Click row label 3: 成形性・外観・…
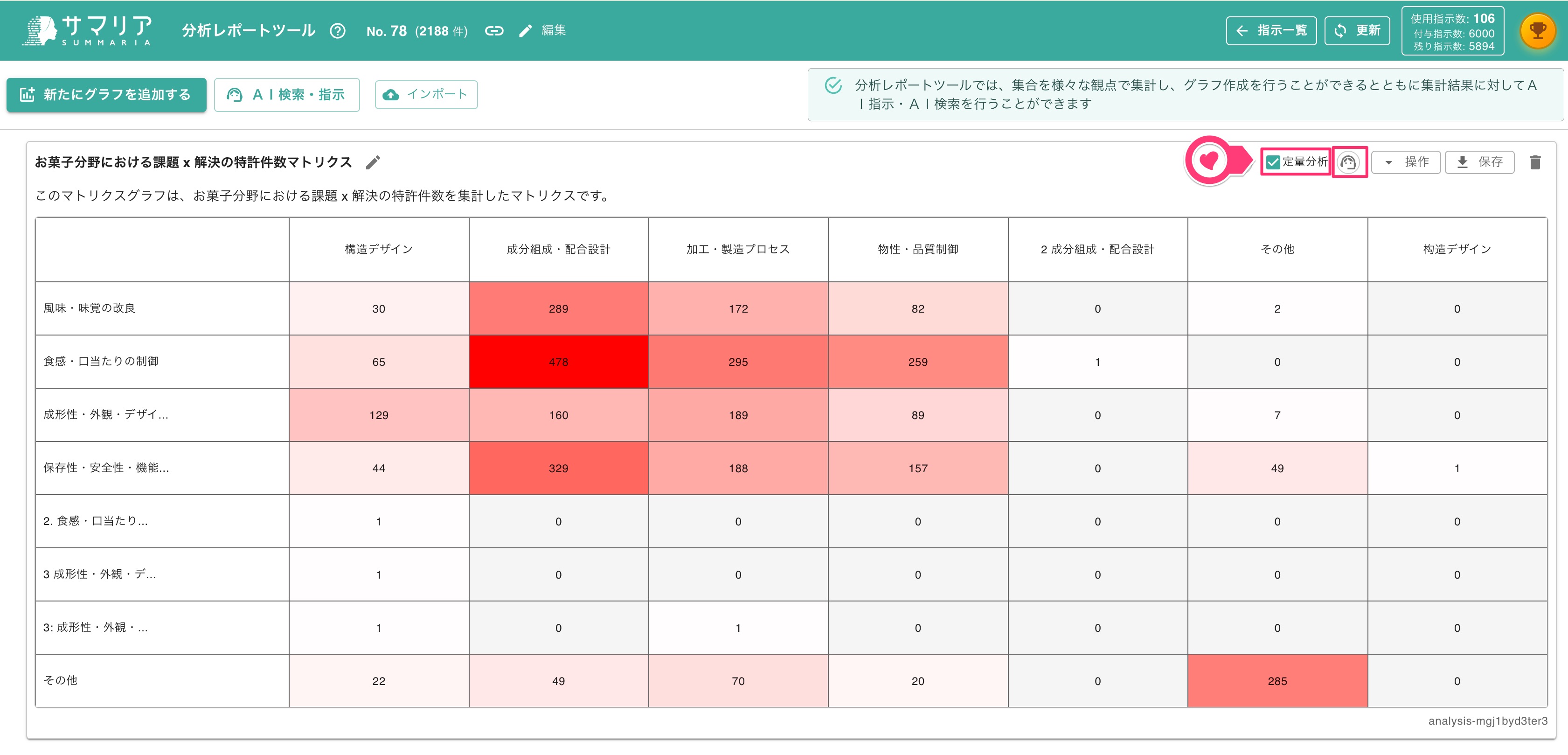1568x755 pixels. pos(96,627)
